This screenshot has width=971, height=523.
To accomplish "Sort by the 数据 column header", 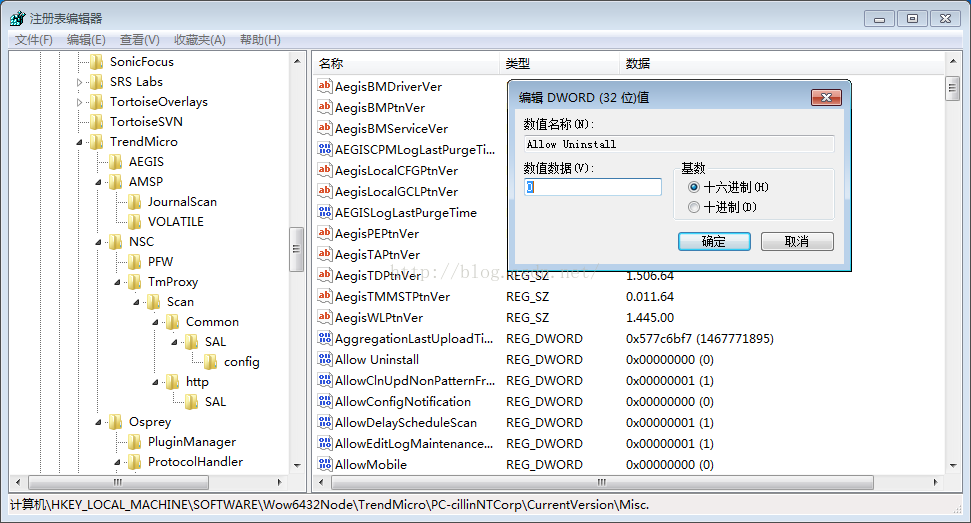I will tap(782, 63).
